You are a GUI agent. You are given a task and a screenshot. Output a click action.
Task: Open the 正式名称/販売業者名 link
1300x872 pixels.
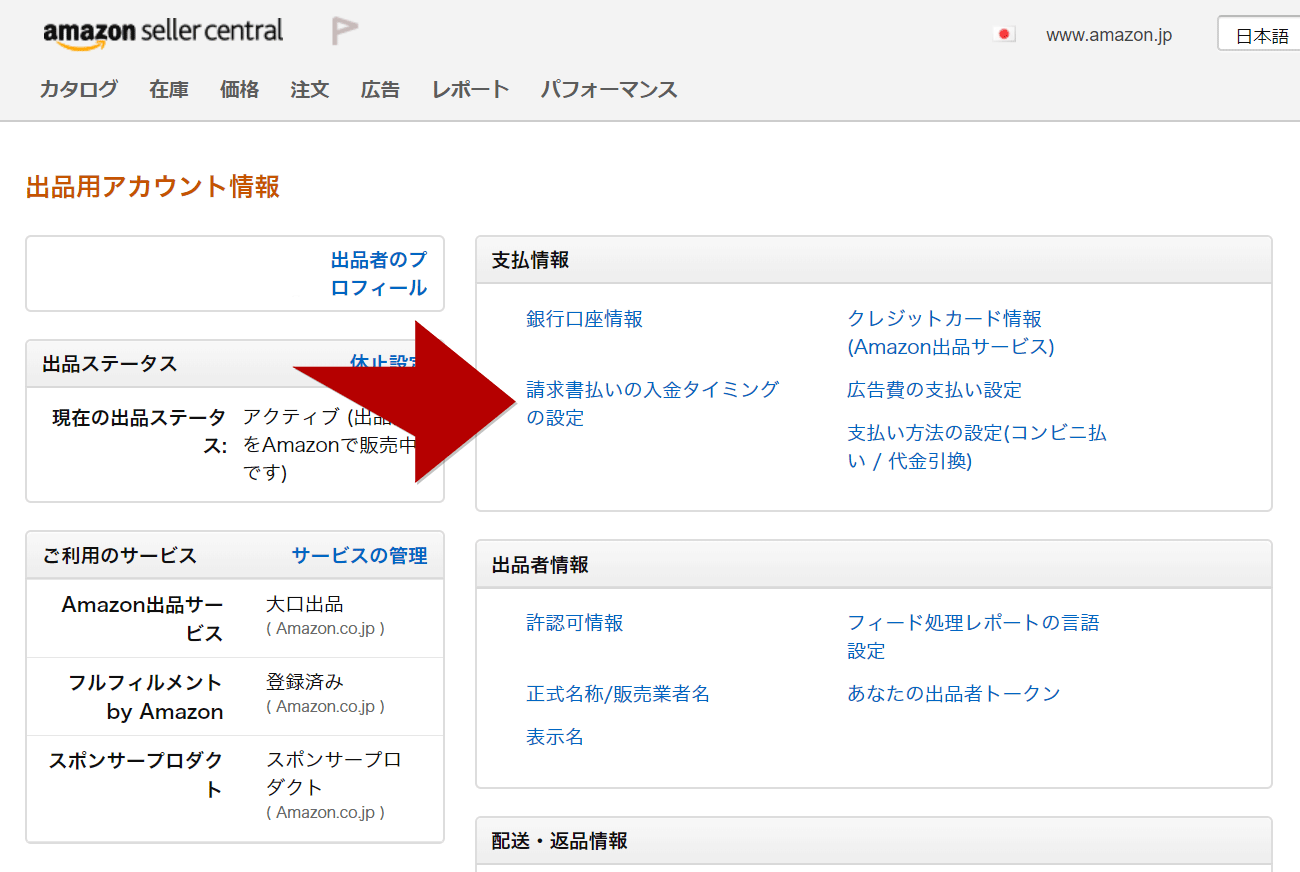618,694
